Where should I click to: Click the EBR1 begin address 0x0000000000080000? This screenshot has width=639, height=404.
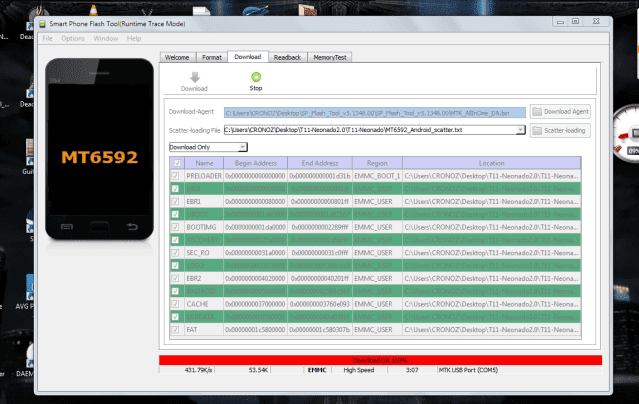[255, 201]
